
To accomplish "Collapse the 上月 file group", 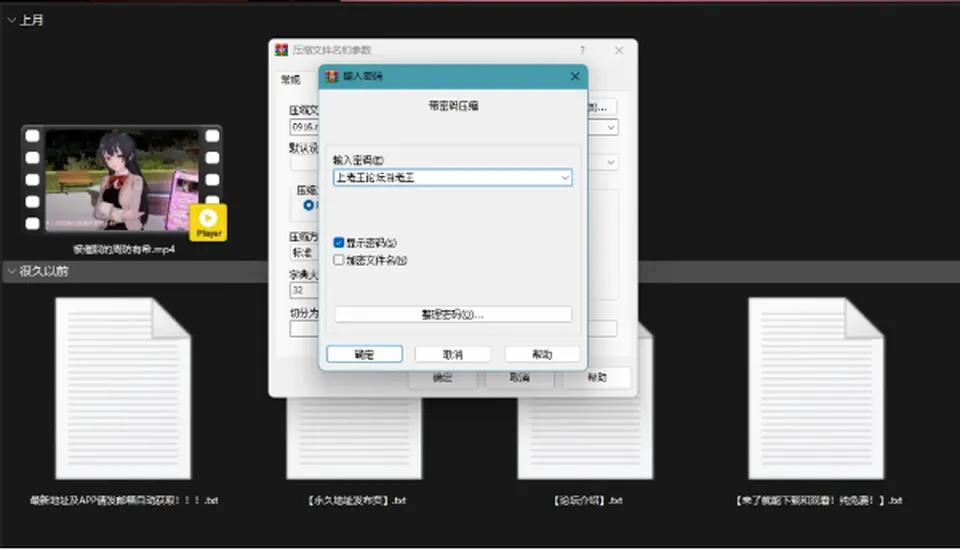I will pyautogui.click(x=11, y=20).
